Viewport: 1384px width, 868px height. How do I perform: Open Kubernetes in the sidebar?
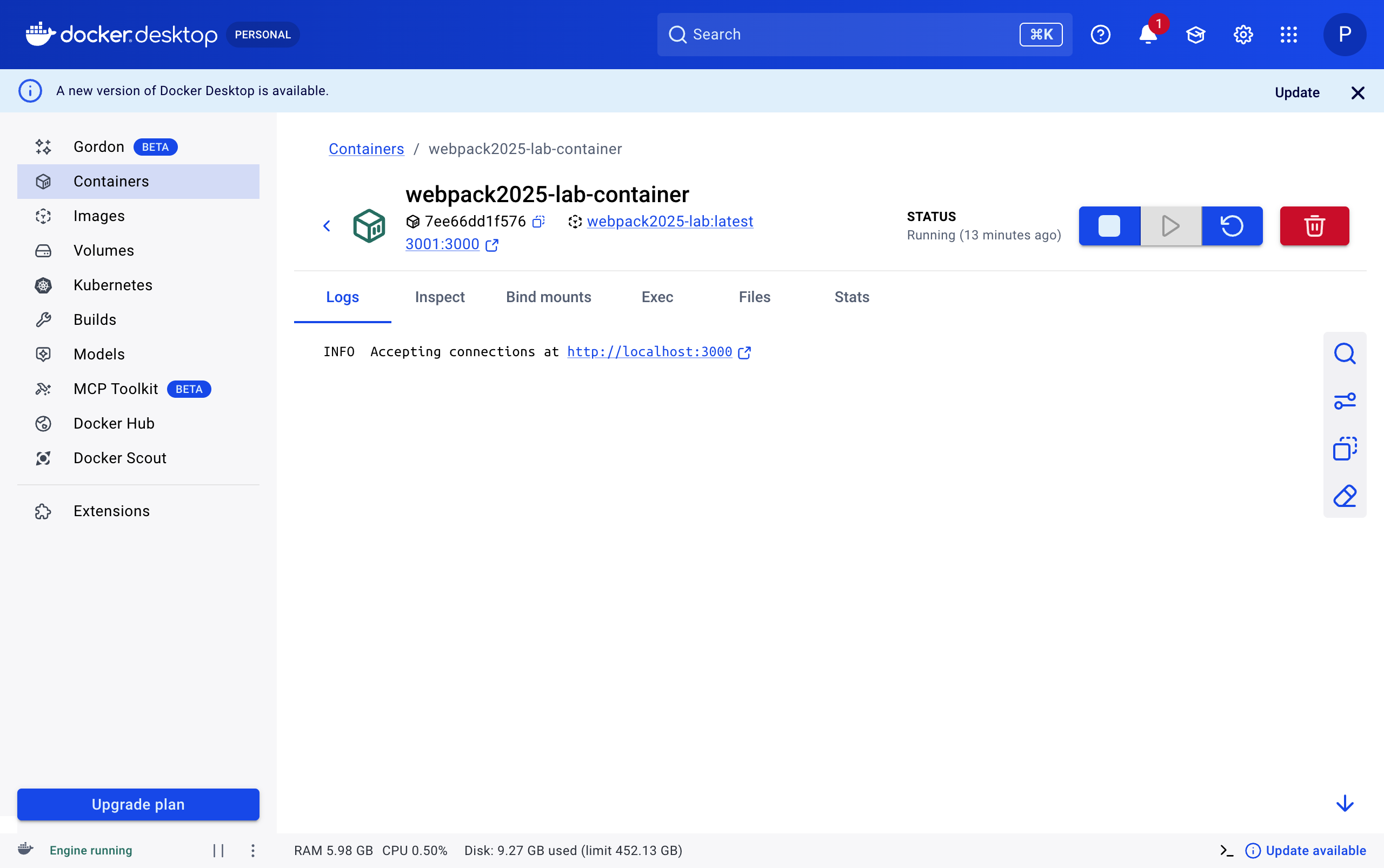point(138,285)
